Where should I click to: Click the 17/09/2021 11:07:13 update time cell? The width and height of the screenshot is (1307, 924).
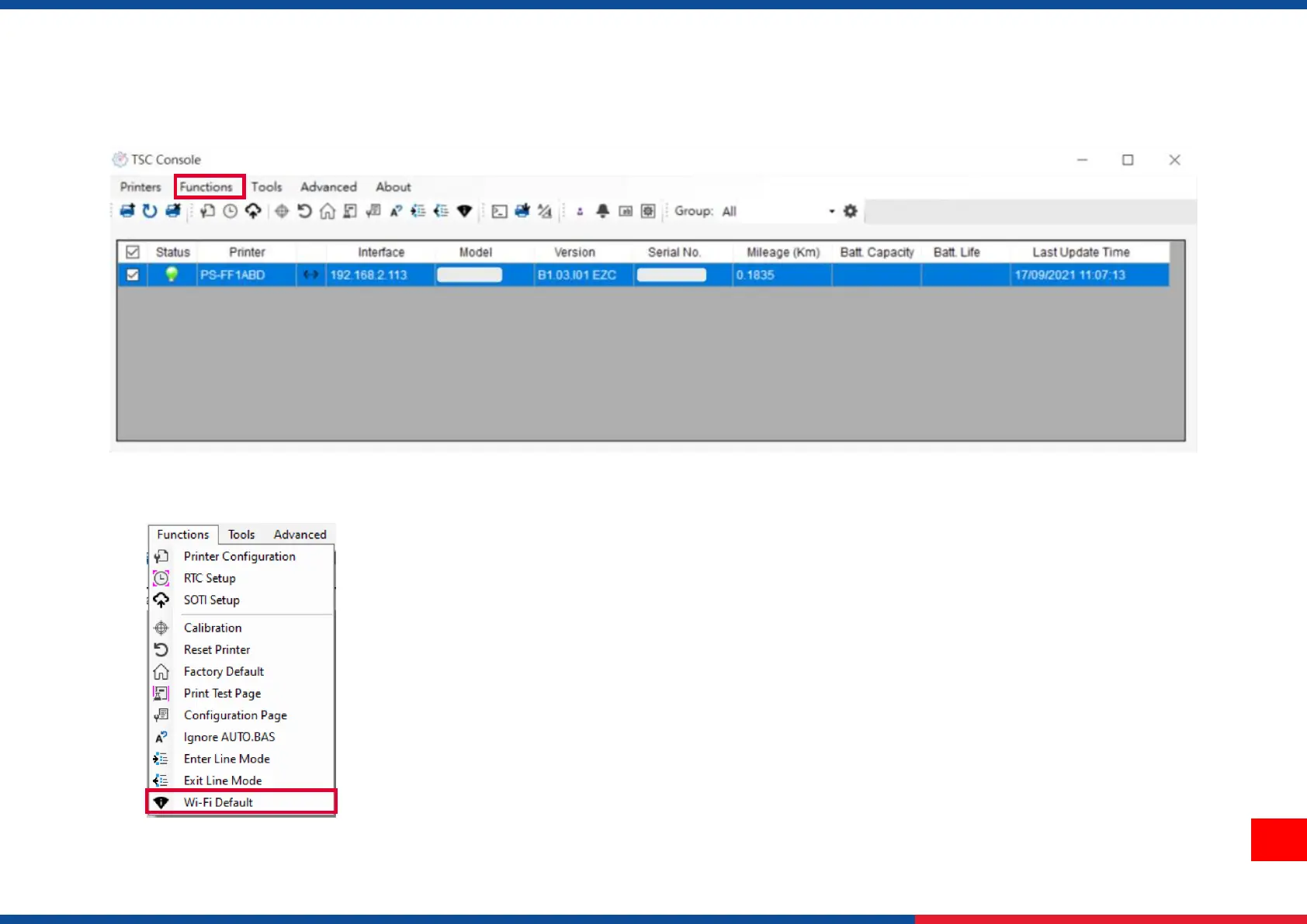coord(1090,275)
